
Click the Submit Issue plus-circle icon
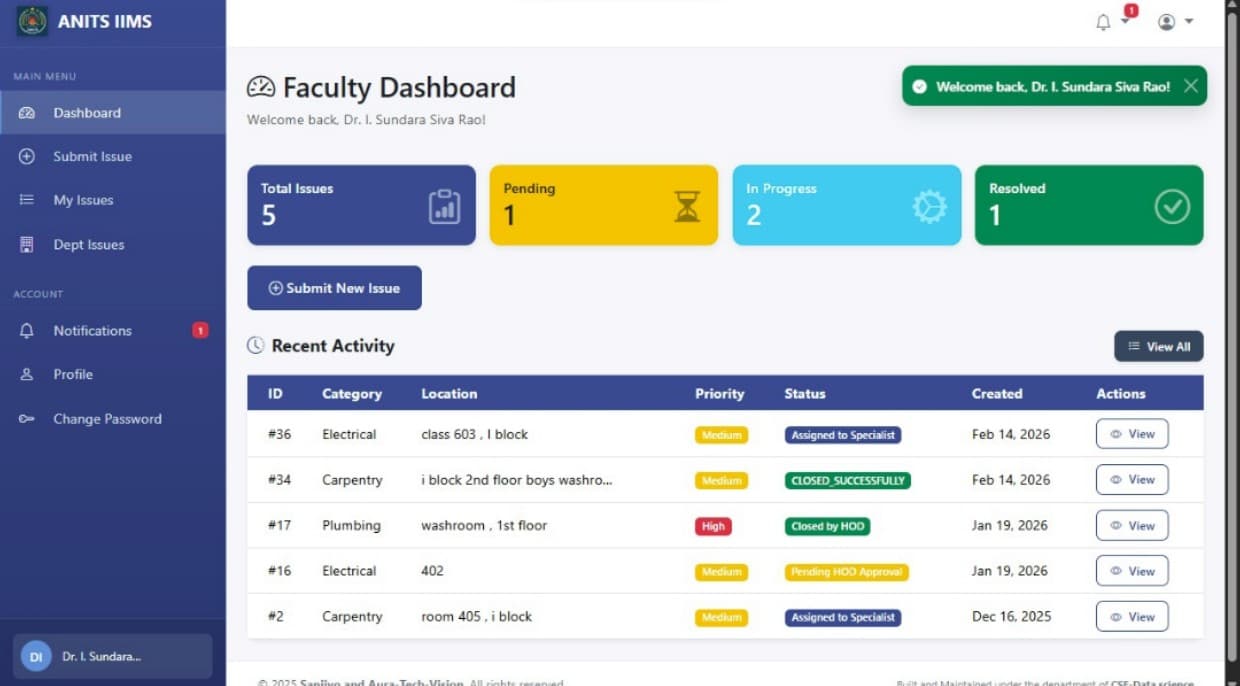(27, 157)
